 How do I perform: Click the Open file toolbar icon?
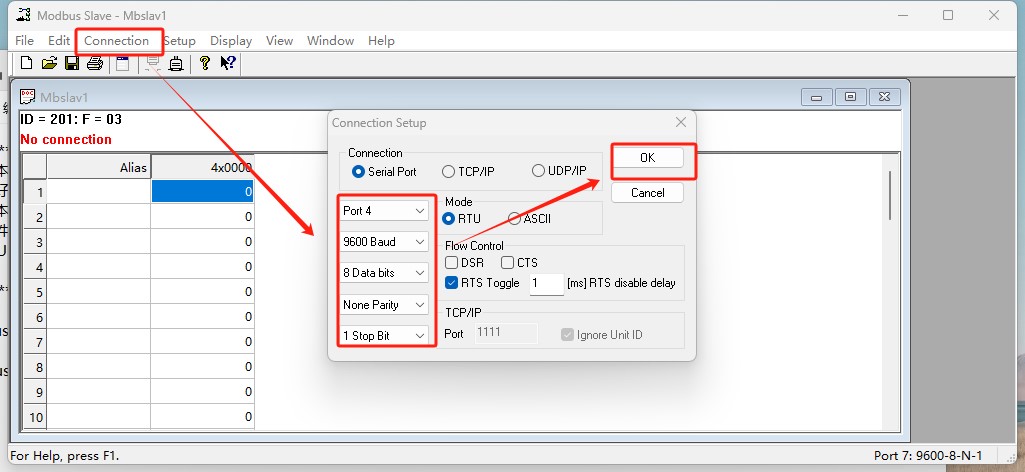tap(50, 63)
